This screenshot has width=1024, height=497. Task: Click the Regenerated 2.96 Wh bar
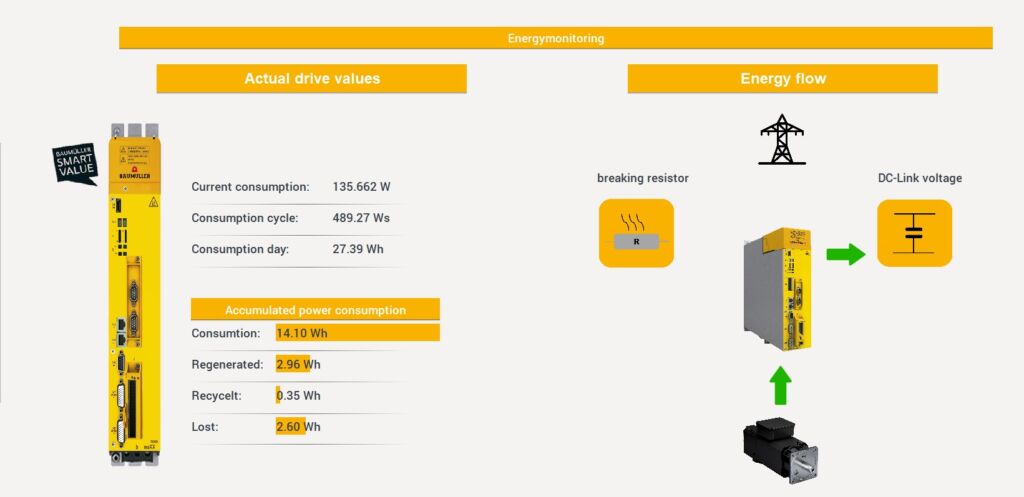[293, 365]
